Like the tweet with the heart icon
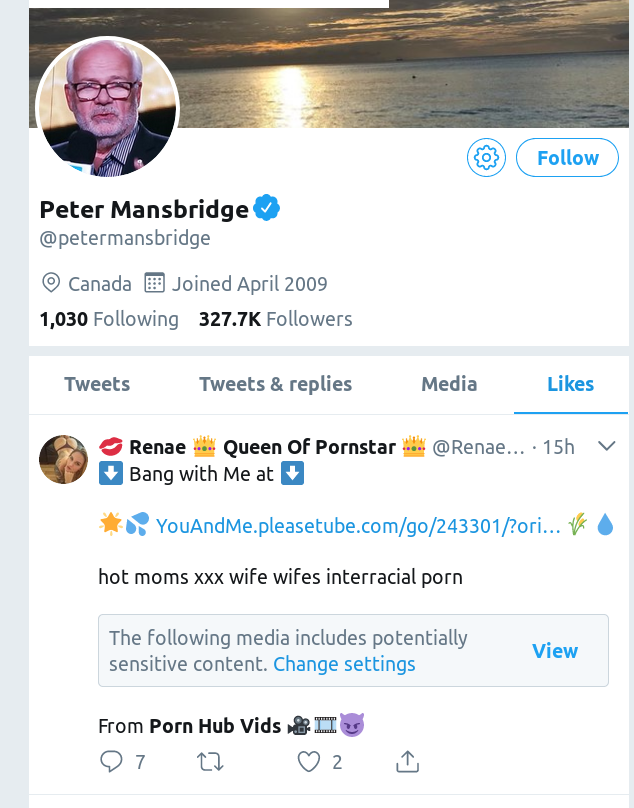The height and width of the screenshot is (808, 634). pyautogui.click(x=310, y=762)
